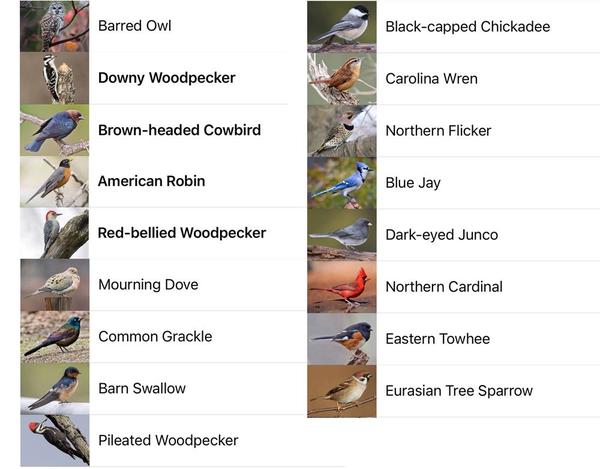Open the Carolina Wren list entry
The width and height of the screenshot is (600, 469).
pyautogui.click(x=431, y=79)
